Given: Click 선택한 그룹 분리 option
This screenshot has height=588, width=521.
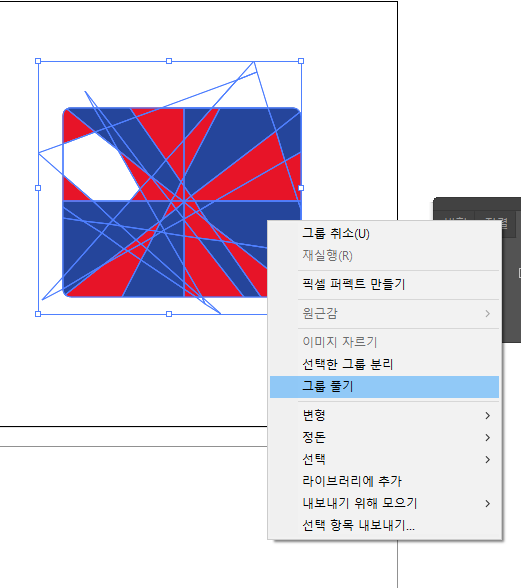Looking at the screenshot, I should pyautogui.click(x=384, y=364).
